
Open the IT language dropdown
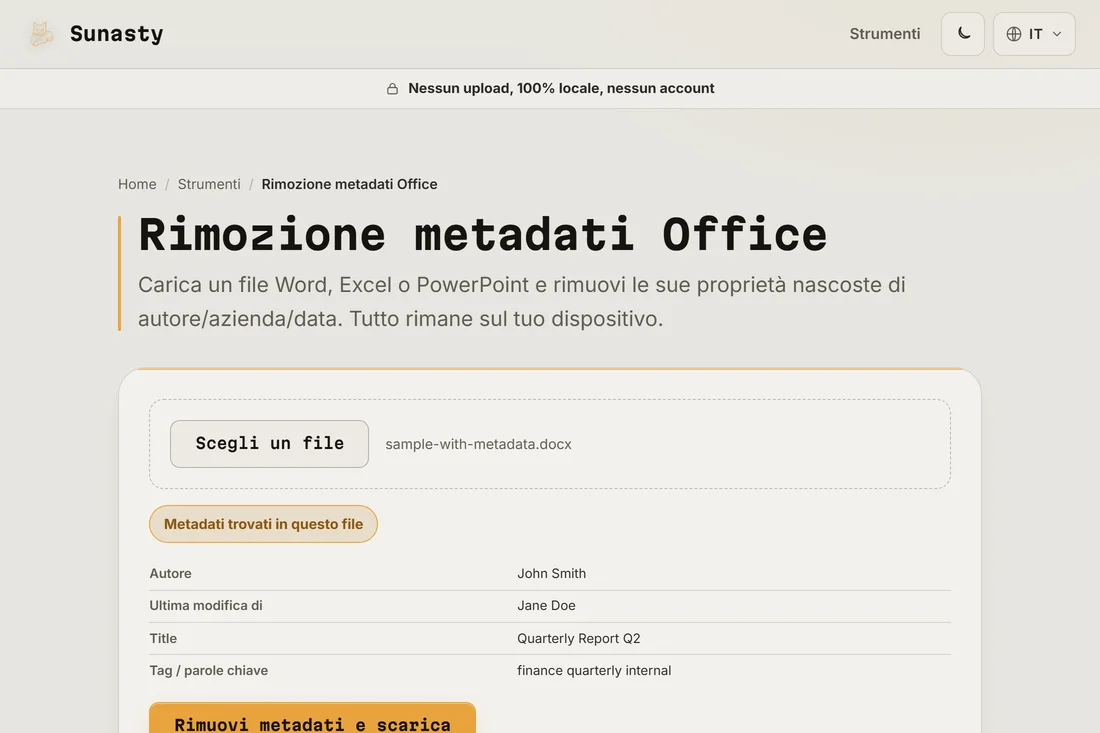pos(1034,34)
